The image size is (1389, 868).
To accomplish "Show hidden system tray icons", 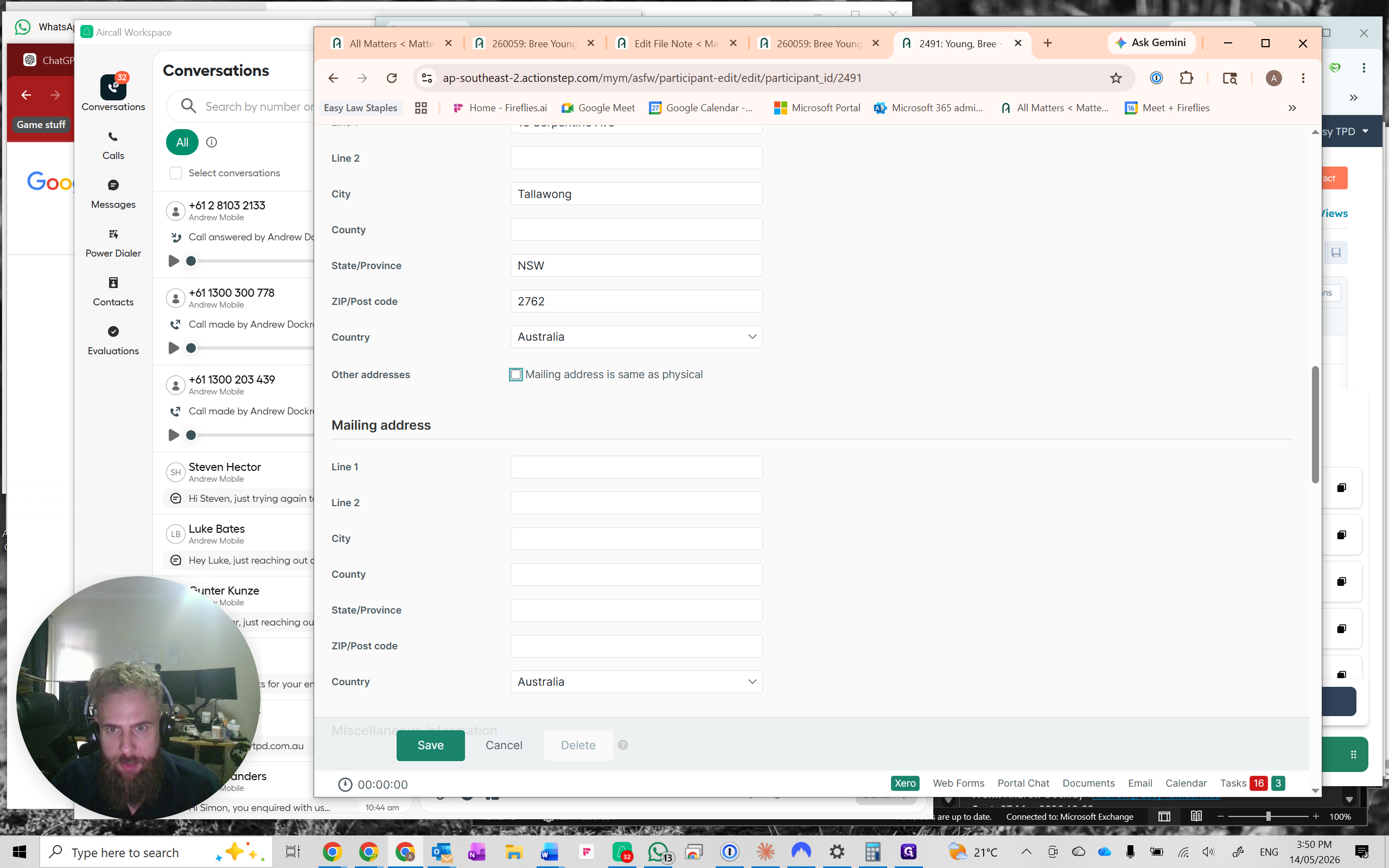I will pos(1026,852).
